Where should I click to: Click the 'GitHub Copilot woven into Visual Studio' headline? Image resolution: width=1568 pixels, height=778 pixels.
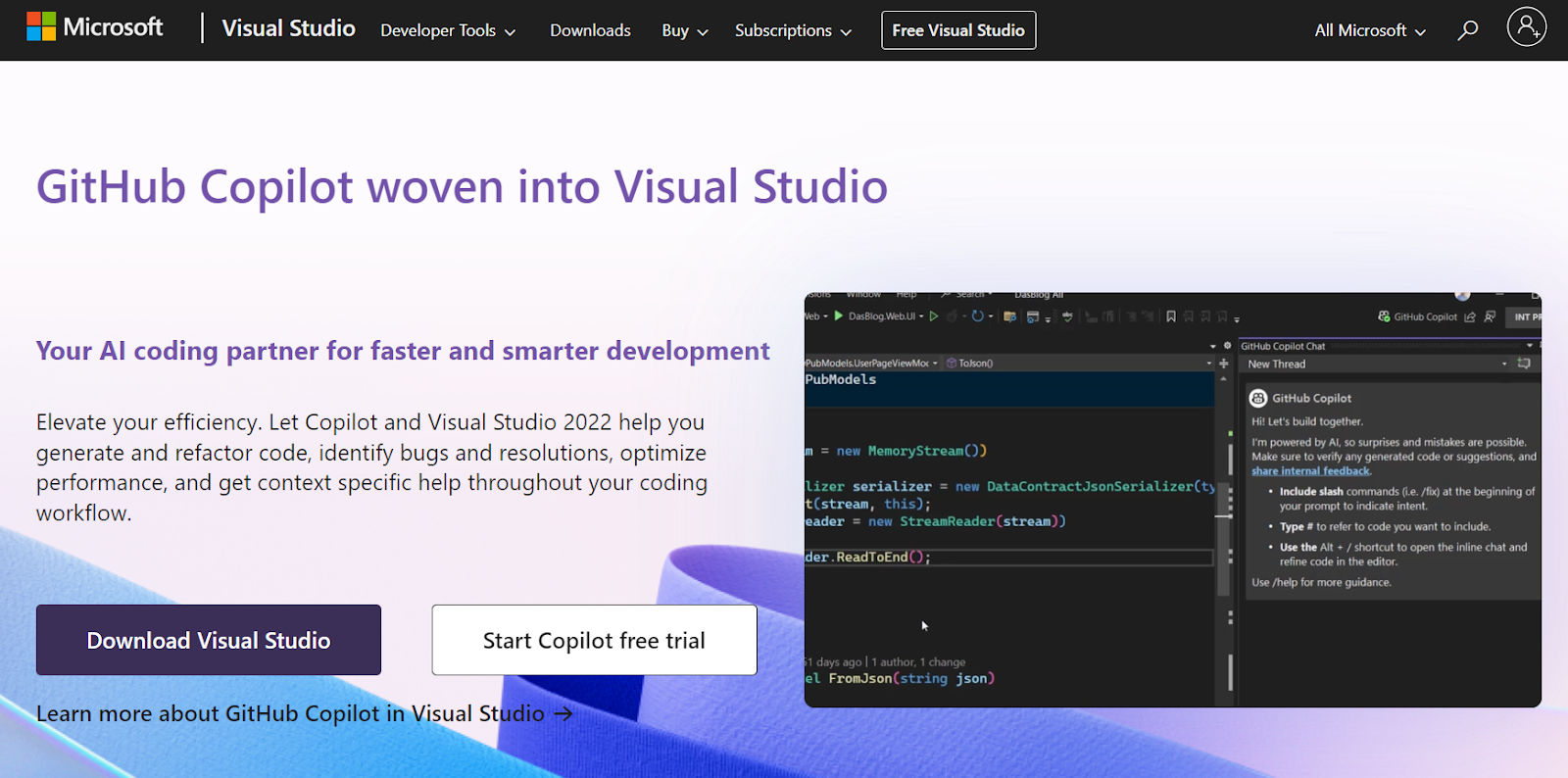(462, 186)
